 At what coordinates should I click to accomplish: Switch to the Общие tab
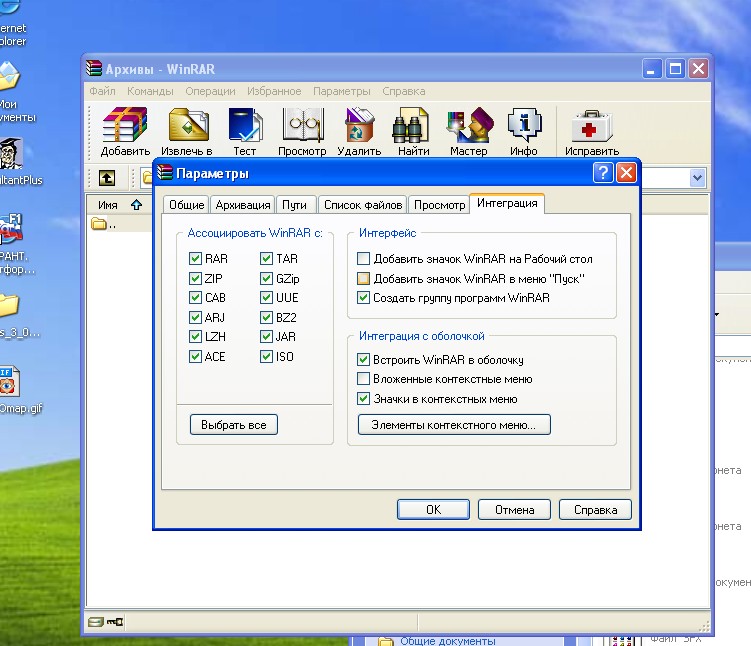point(186,205)
